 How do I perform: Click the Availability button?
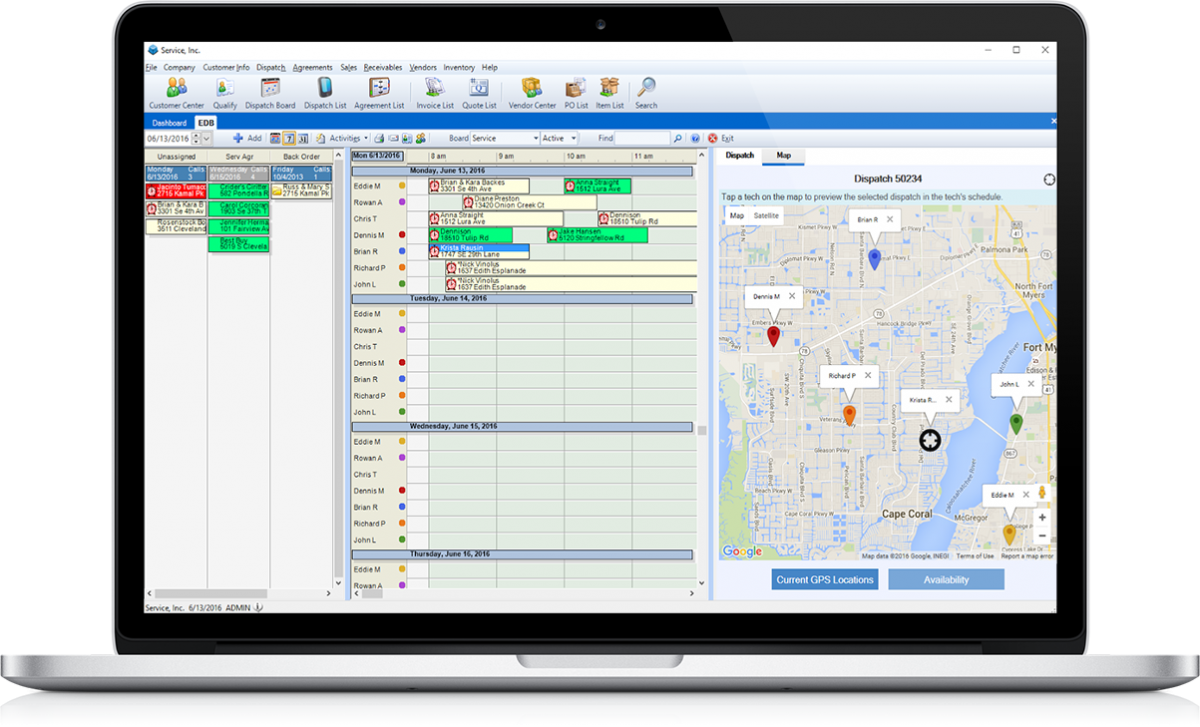coord(945,578)
